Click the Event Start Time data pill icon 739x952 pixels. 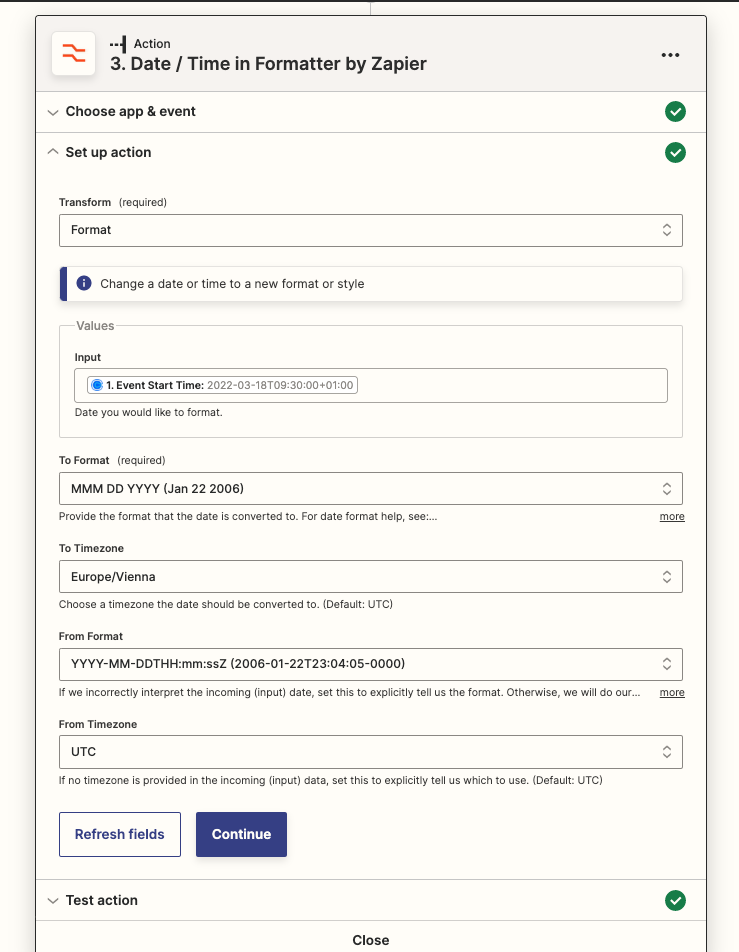click(97, 385)
